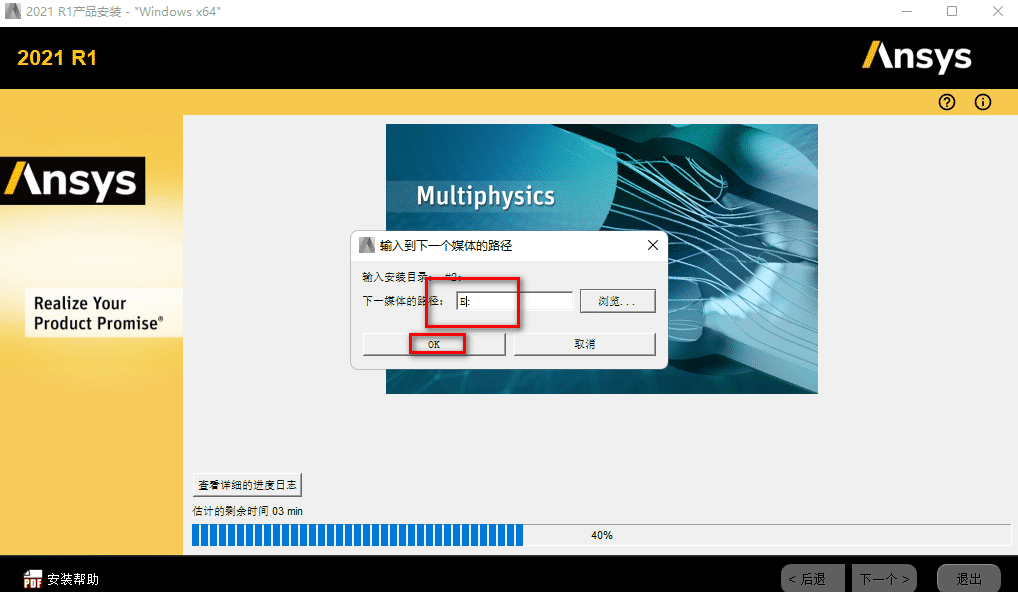Maximize the installer window
The height and width of the screenshot is (592, 1018).
click(x=952, y=11)
